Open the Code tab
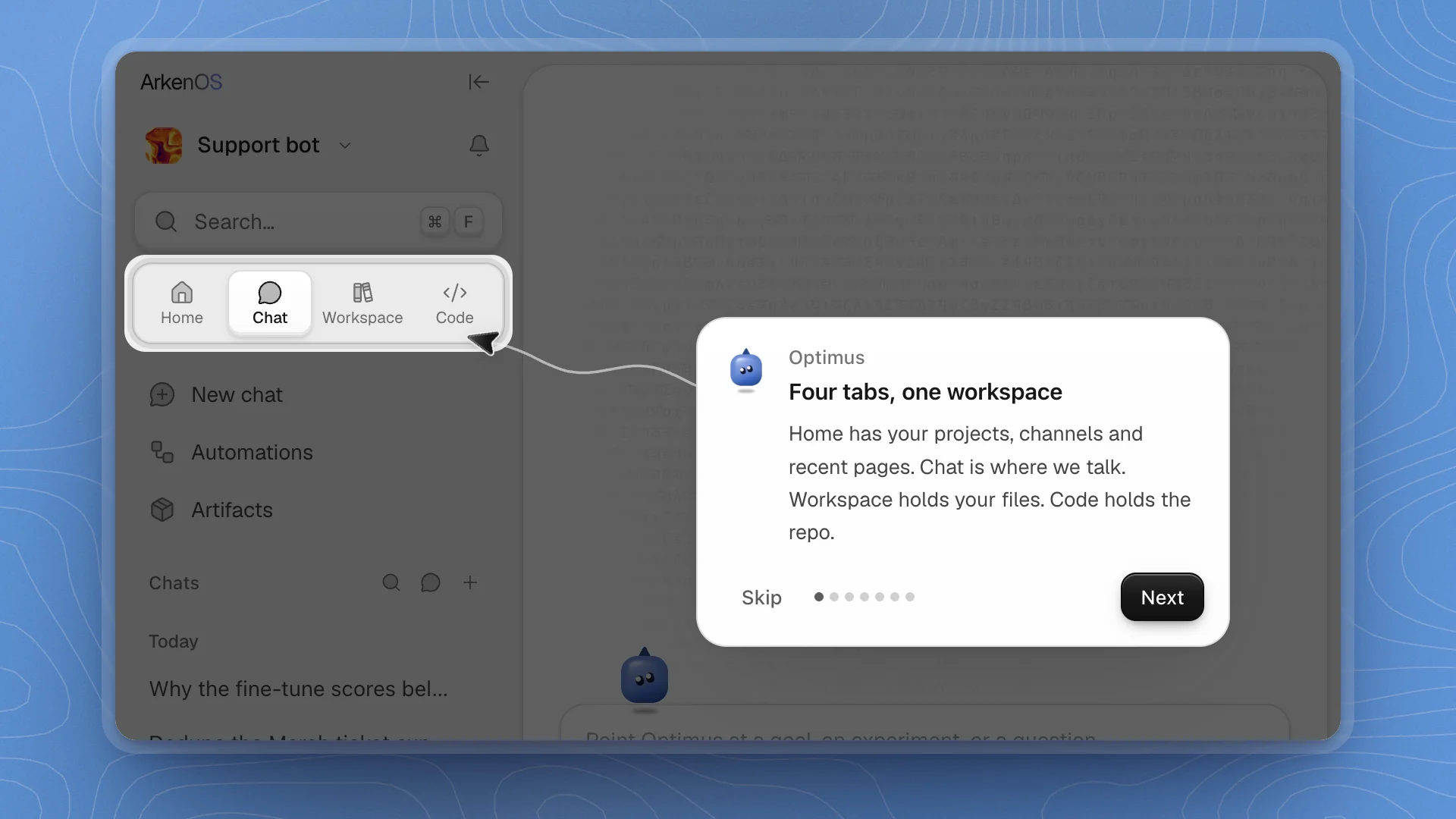1456x819 pixels. tap(455, 303)
